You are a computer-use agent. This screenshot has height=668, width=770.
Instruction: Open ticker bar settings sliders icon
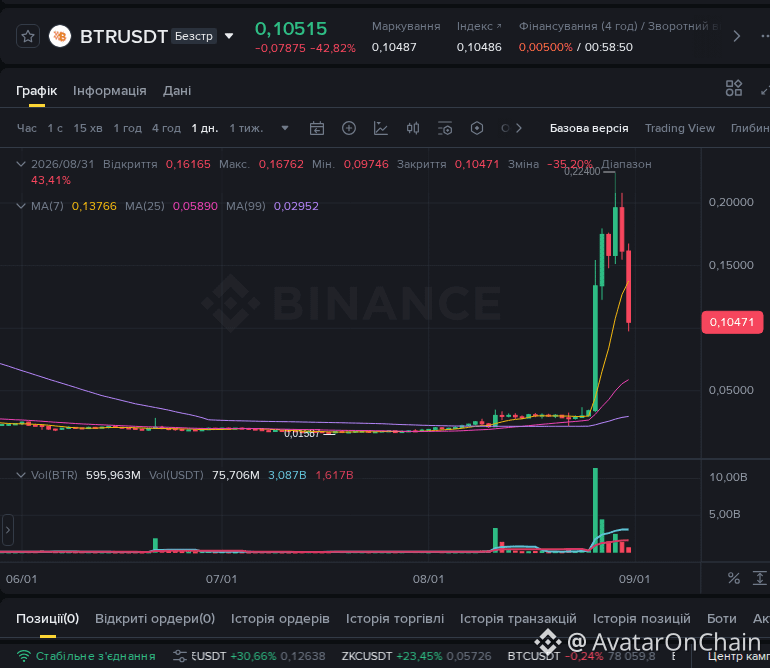(180, 656)
